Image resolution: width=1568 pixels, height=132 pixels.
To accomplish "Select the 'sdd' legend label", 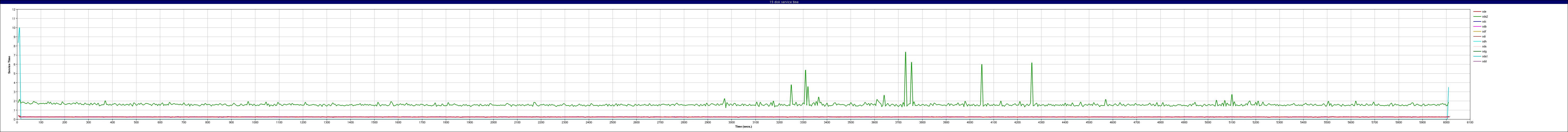I will pos(1485,61).
